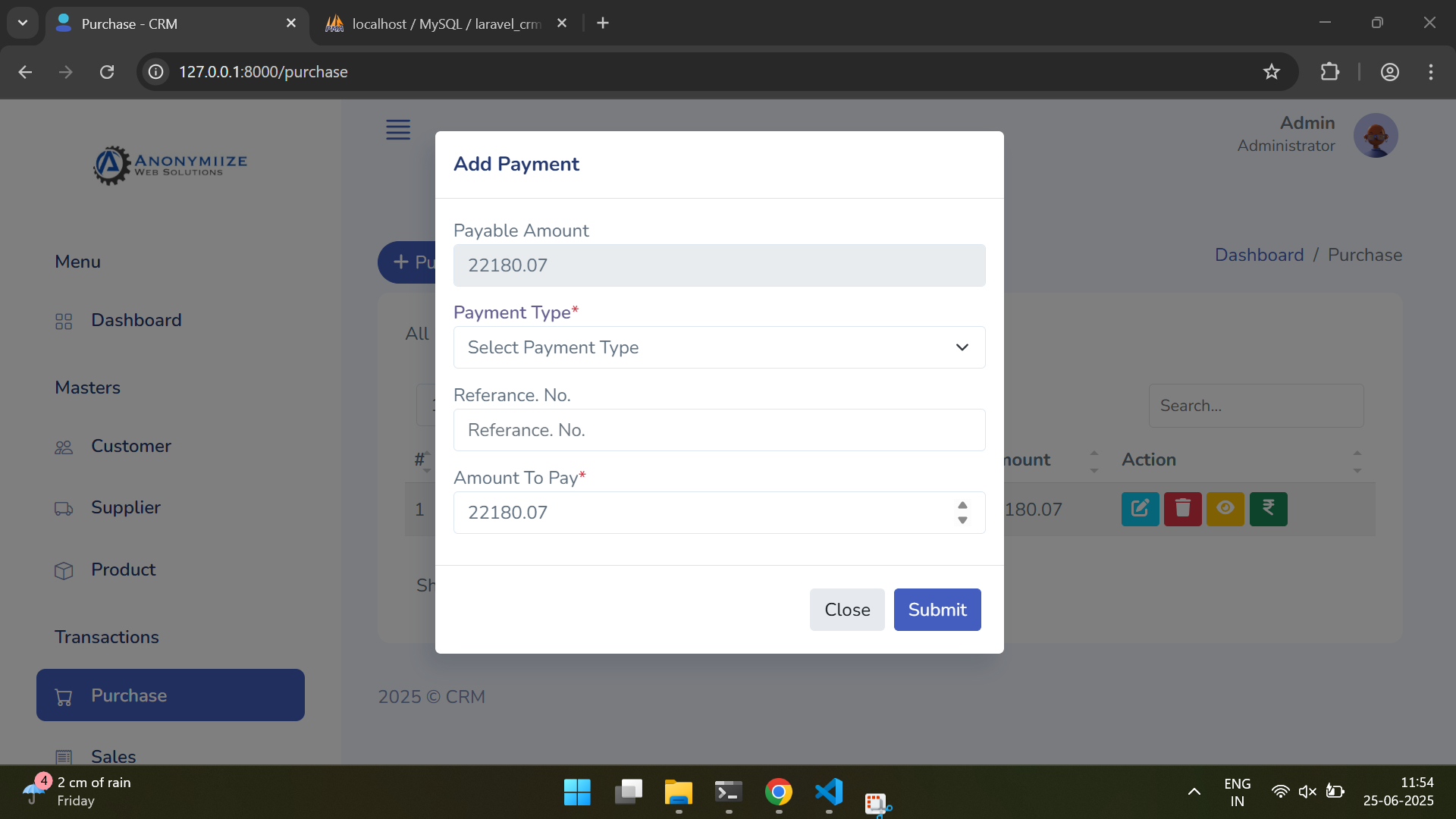
Task: Open Task View on taskbar
Action: 628,792
